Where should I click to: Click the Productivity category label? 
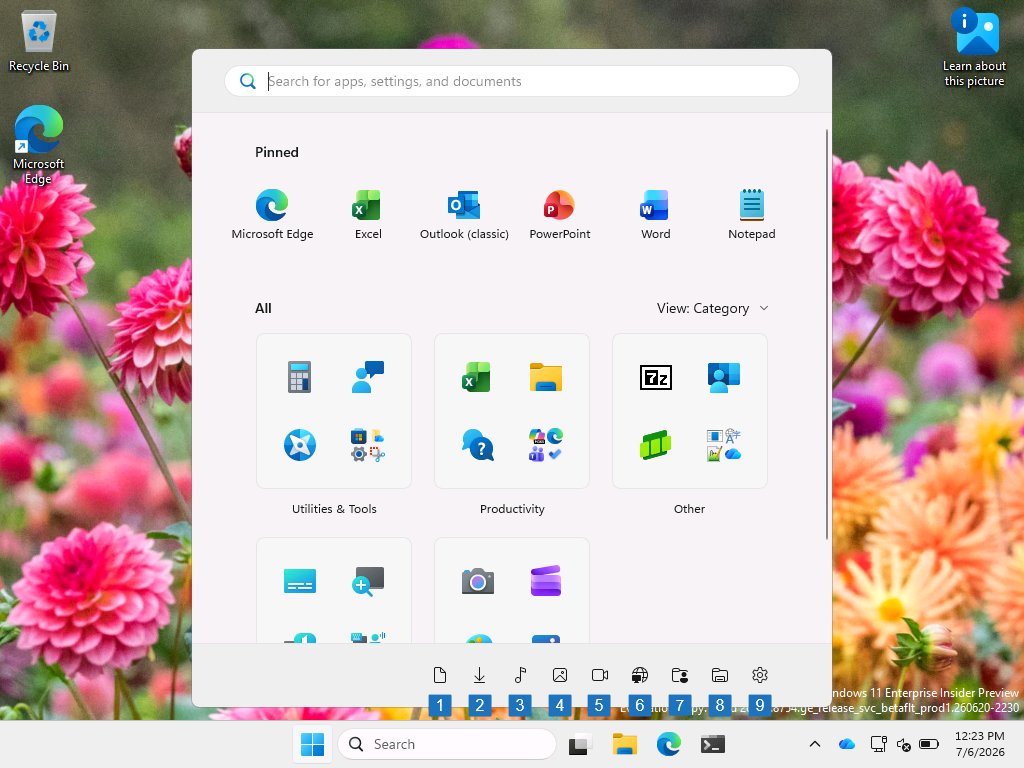(x=512, y=509)
